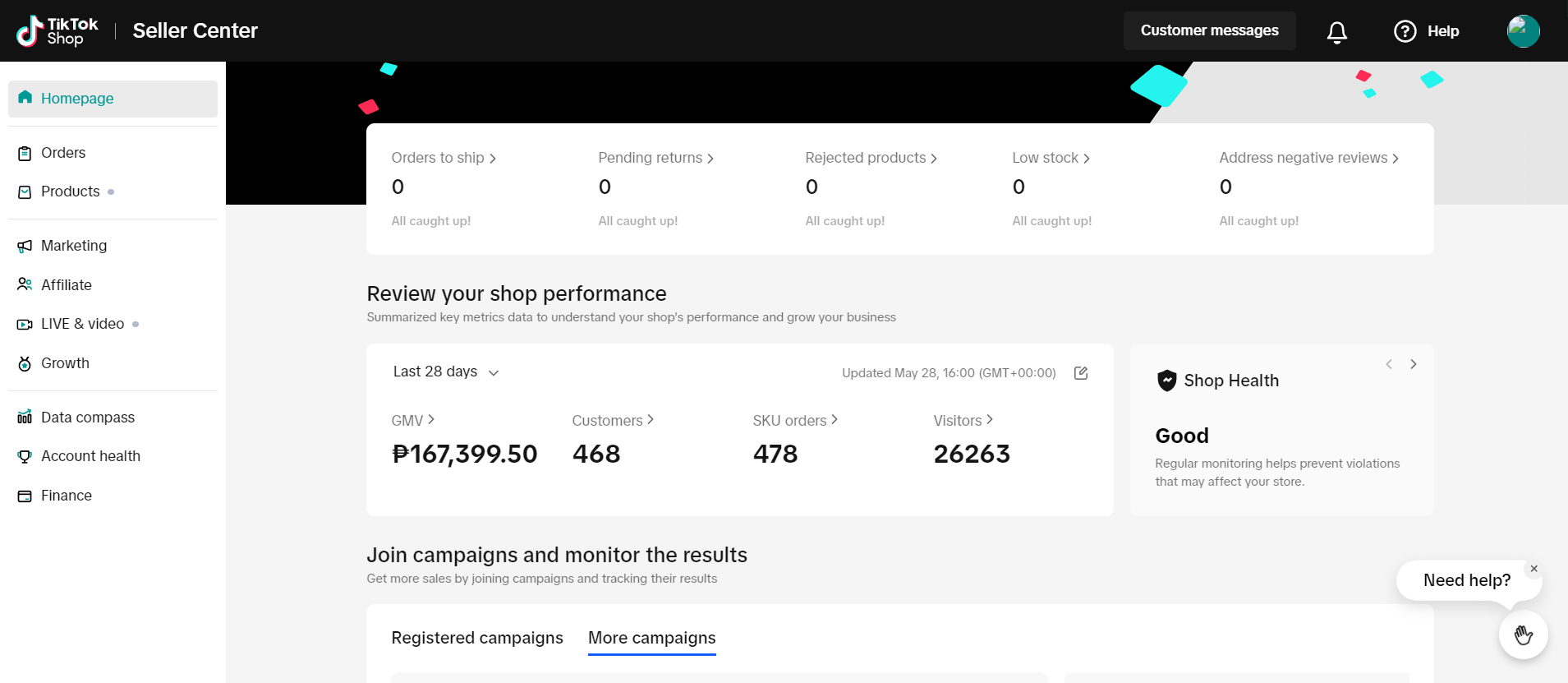Click the notification bell icon
Screen dimensions: 1568x683
1336,31
